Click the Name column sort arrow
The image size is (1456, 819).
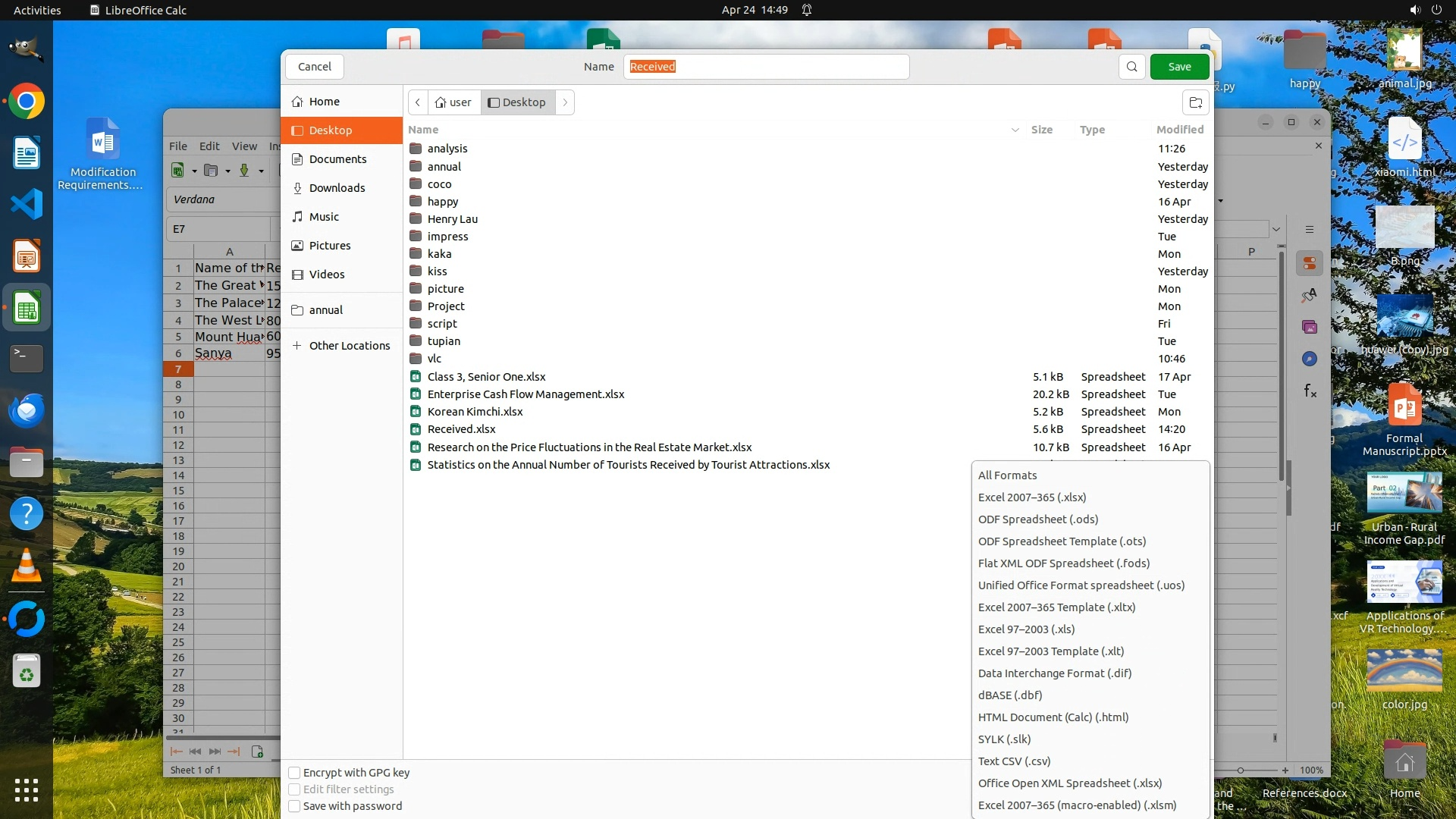tap(1015, 130)
